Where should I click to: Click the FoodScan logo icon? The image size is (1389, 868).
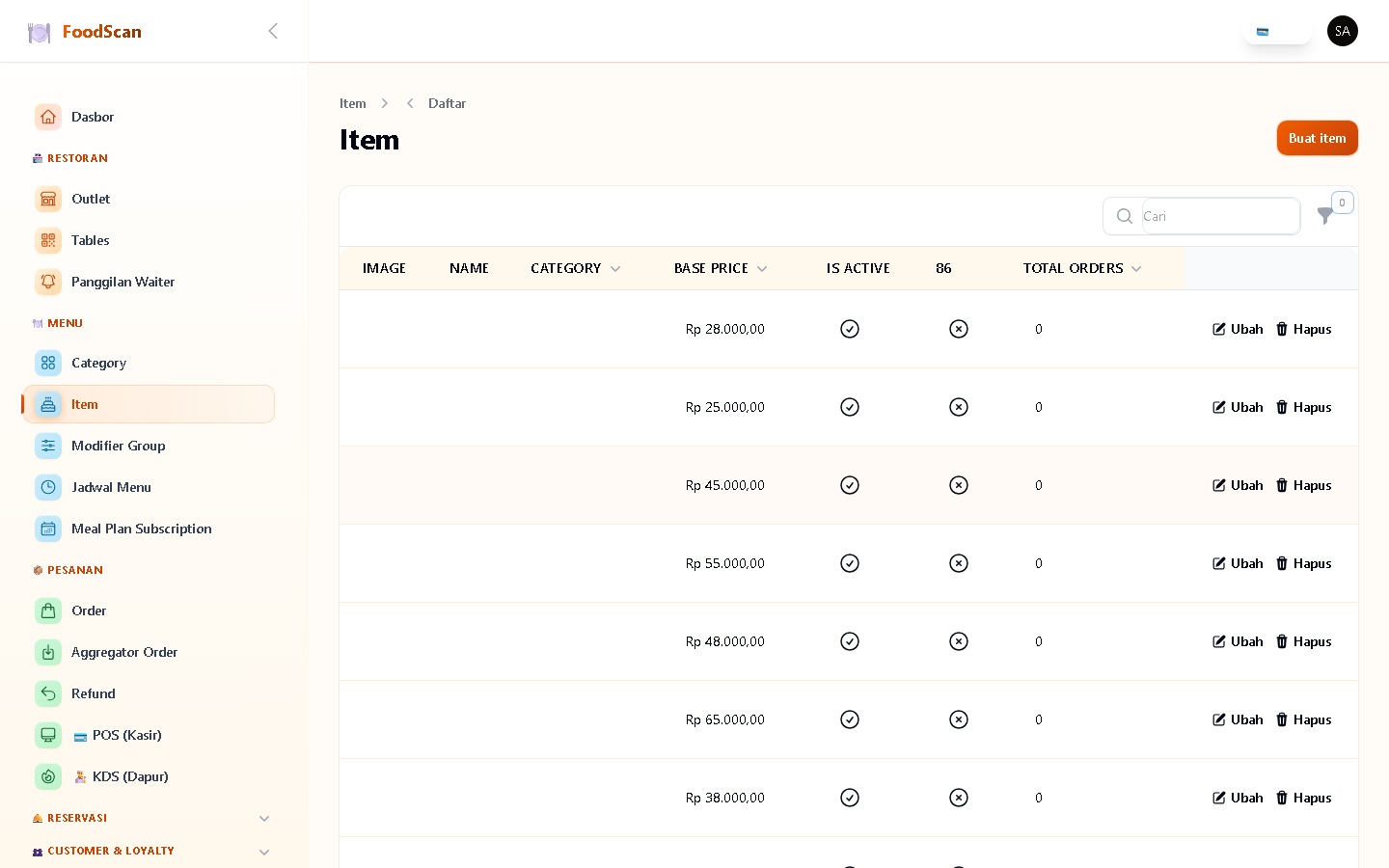tap(39, 32)
